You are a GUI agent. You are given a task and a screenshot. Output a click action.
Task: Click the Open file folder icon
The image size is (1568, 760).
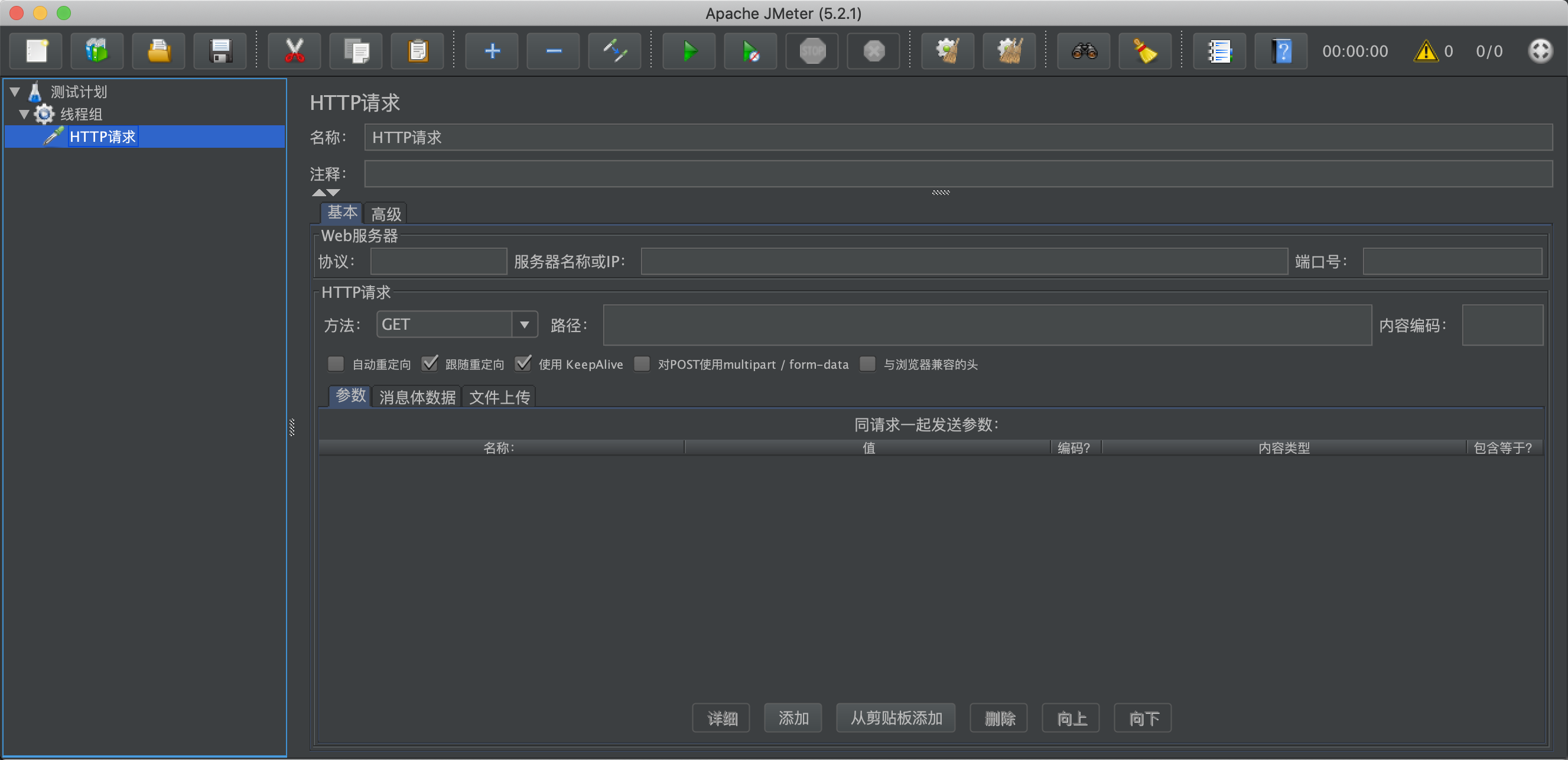tap(159, 51)
